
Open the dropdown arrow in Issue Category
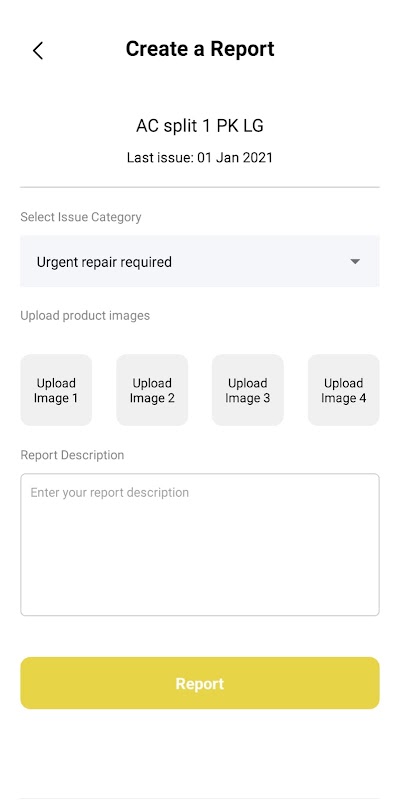(x=355, y=262)
